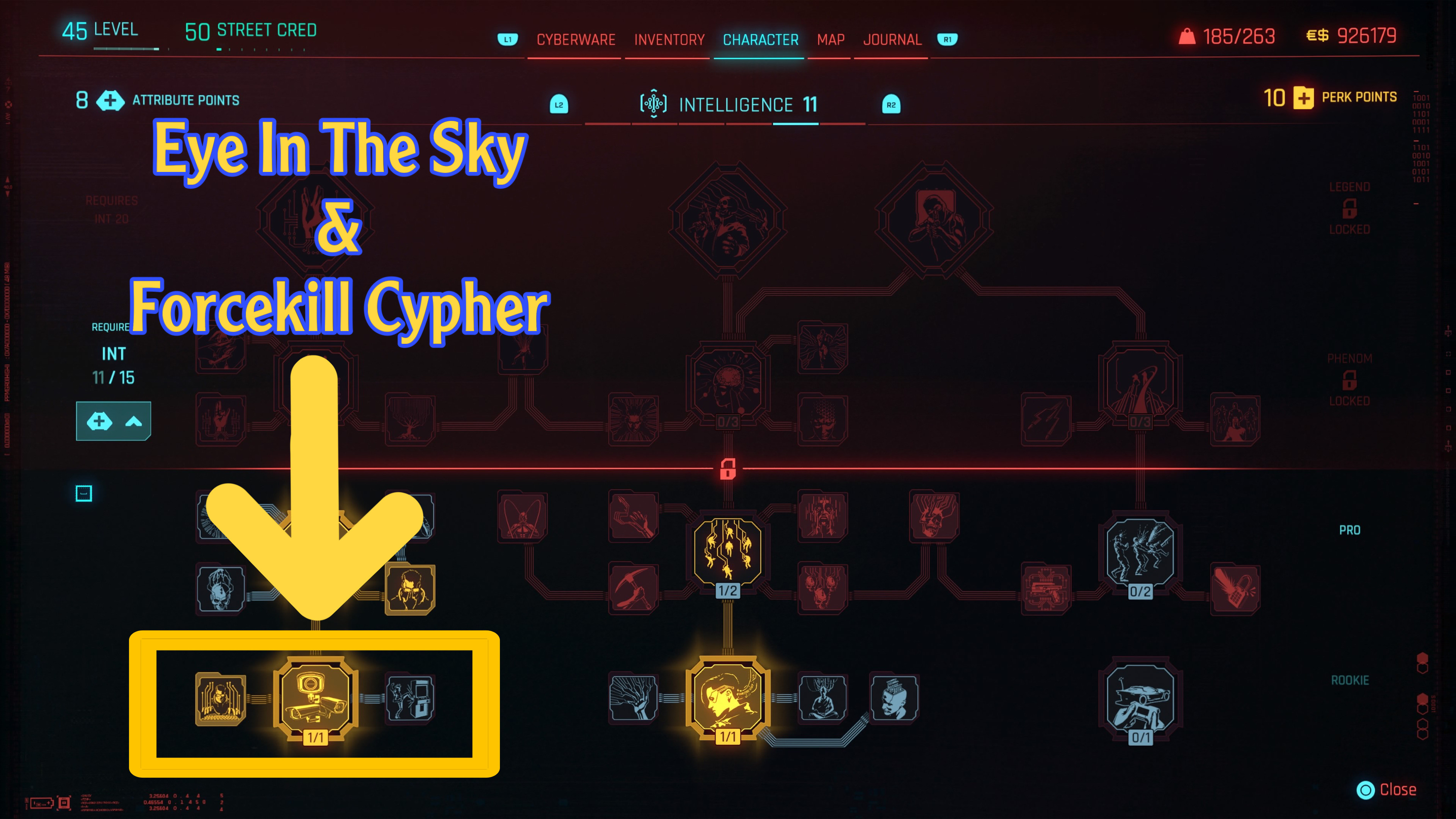The width and height of the screenshot is (1456, 819).
Task: Click the Intelligence attribute icon
Action: 648,103
